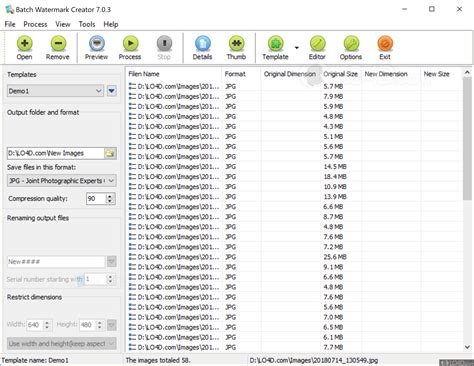Image resolution: width=474 pixels, height=366 pixels.
Task: Switch to Details view
Action: point(202,48)
